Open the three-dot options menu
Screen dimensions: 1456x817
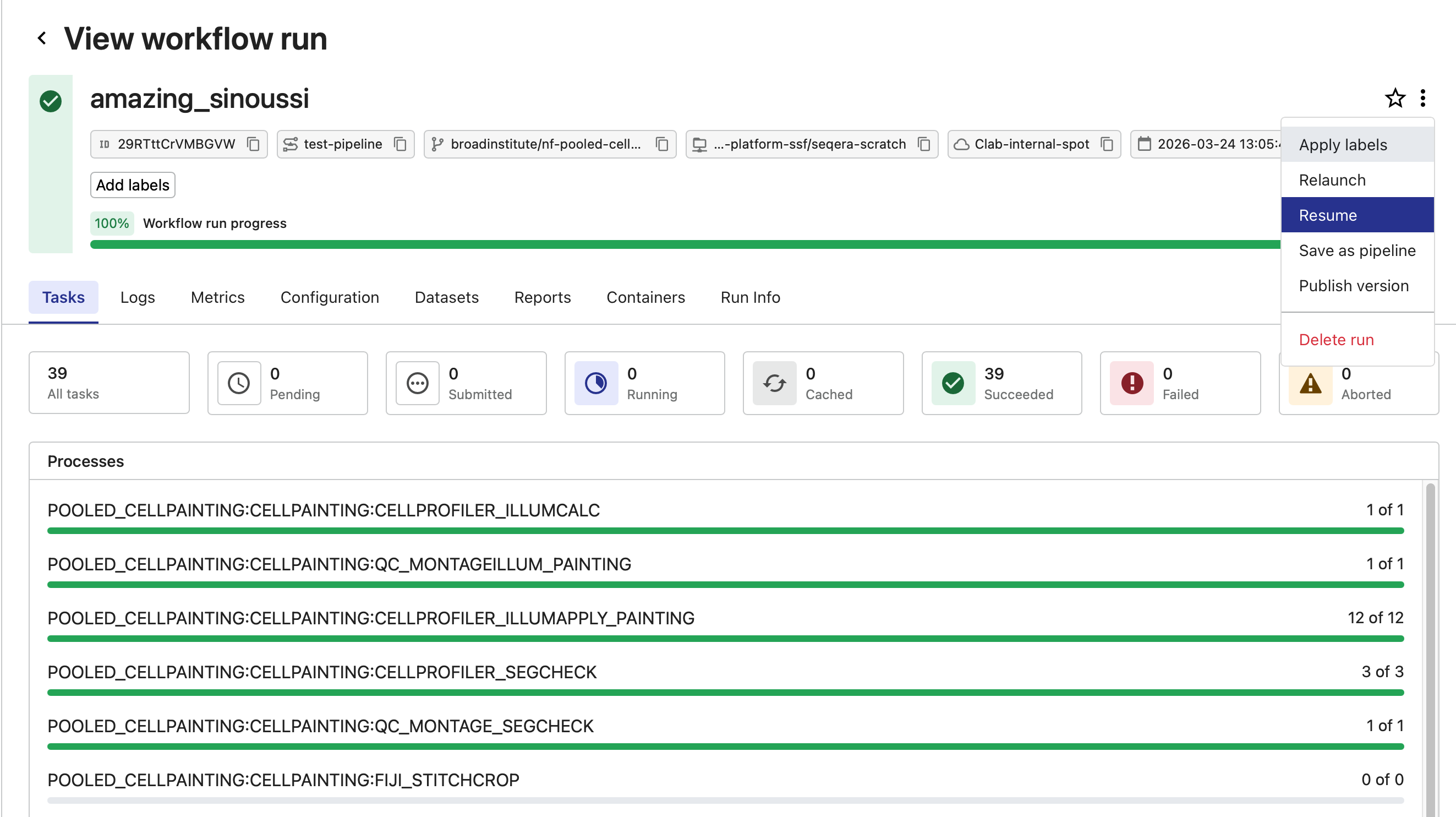(x=1424, y=98)
